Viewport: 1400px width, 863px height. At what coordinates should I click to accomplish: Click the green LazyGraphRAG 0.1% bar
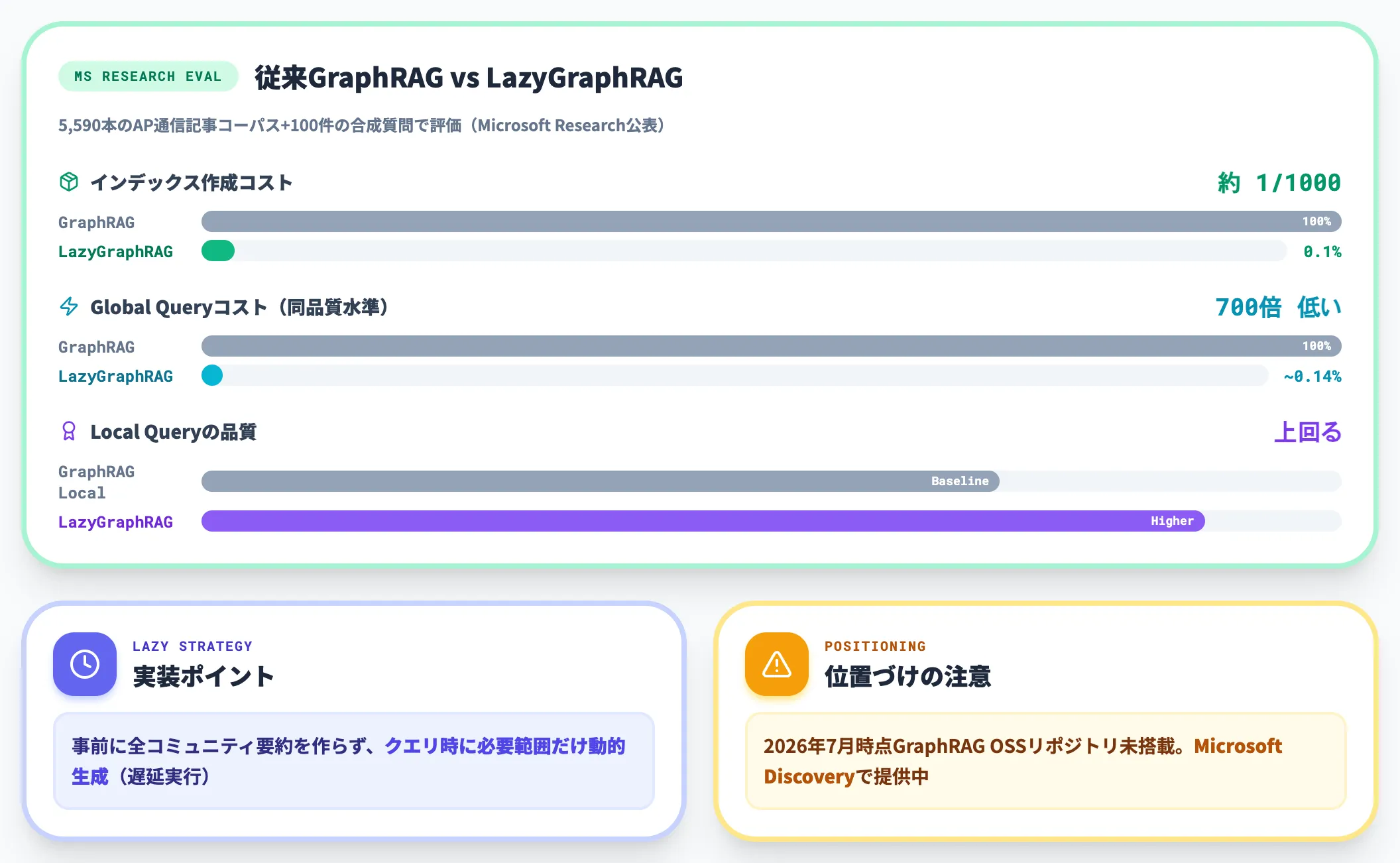click(218, 251)
